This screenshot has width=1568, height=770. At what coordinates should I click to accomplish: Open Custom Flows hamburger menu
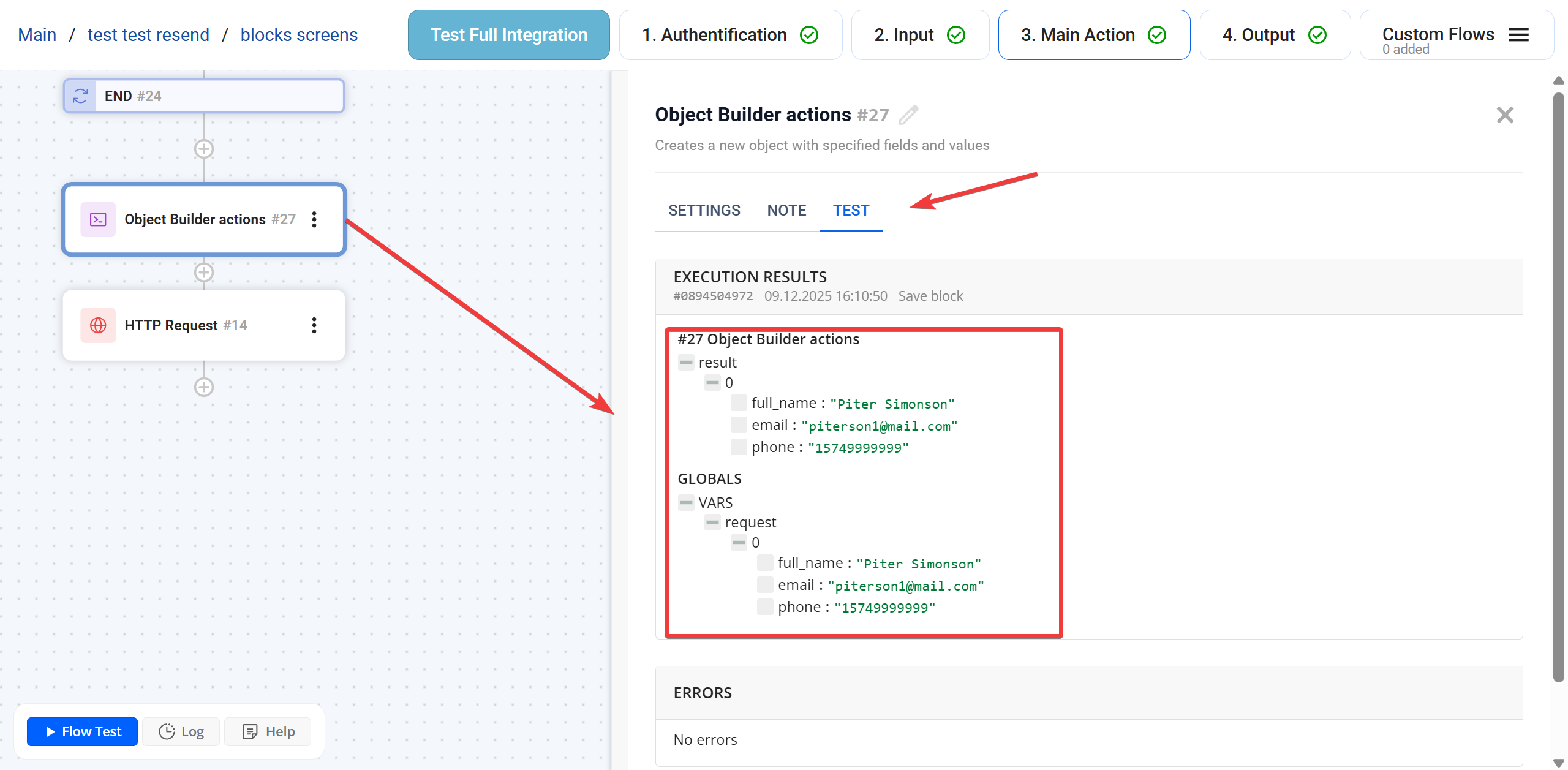tap(1518, 35)
